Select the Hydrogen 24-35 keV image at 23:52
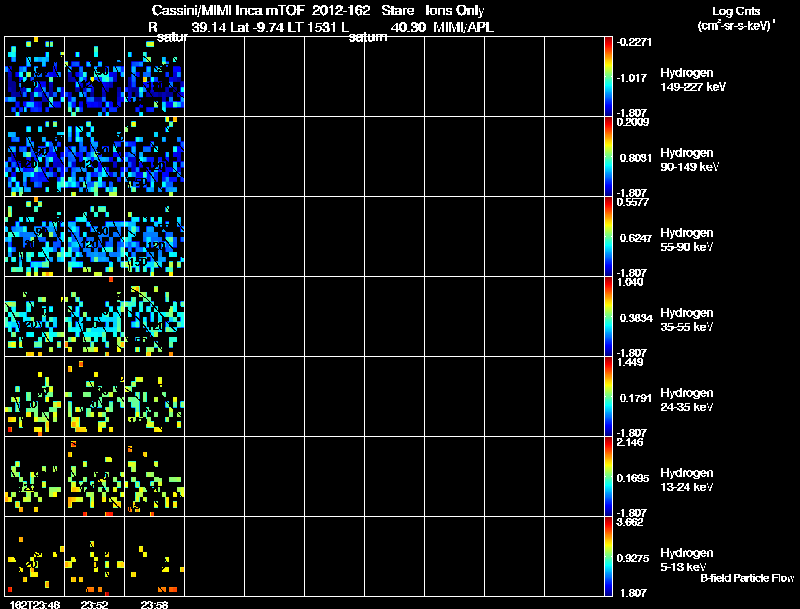The image size is (800, 609). (x=94, y=397)
